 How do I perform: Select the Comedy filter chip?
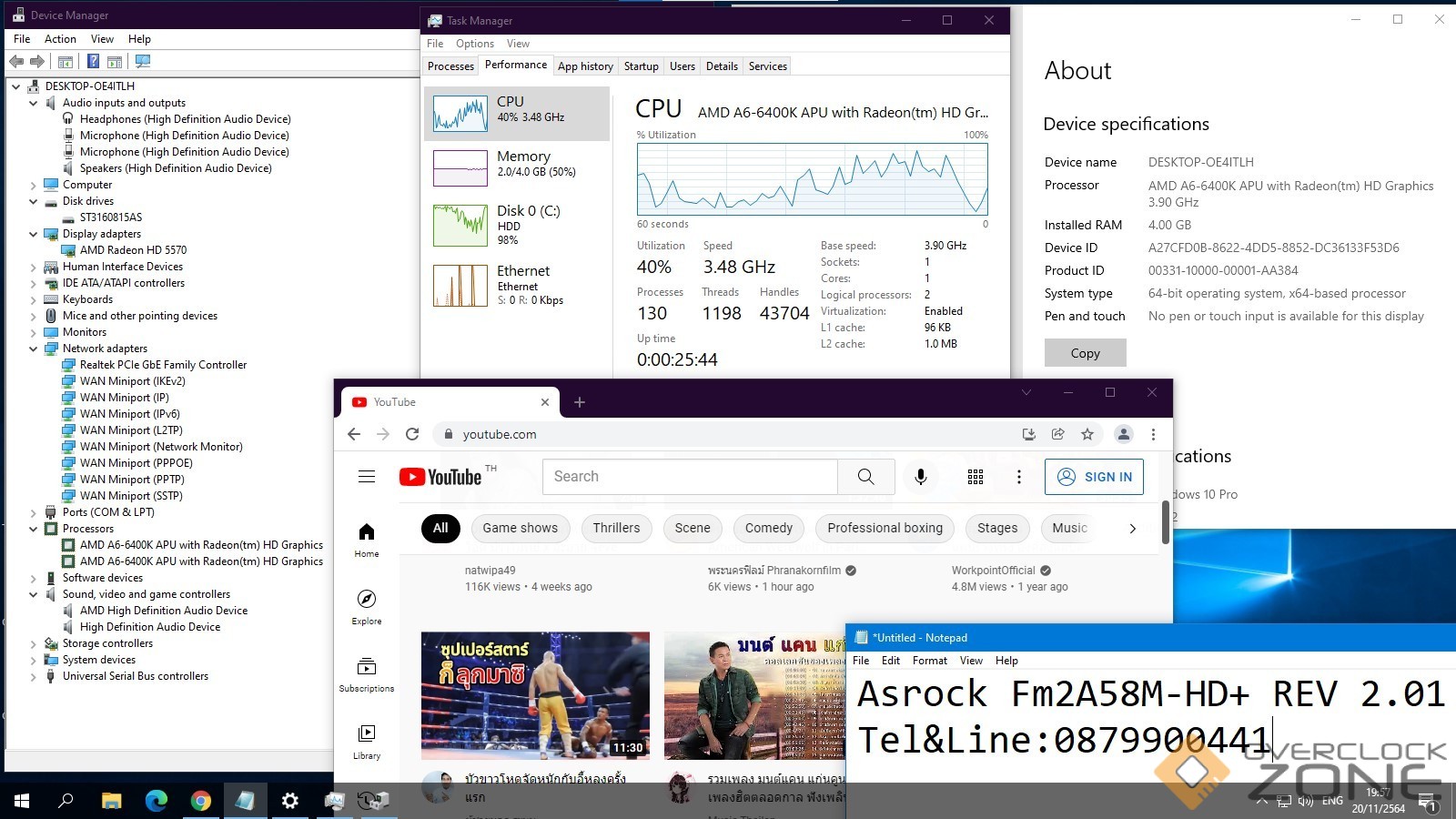[768, 528]
